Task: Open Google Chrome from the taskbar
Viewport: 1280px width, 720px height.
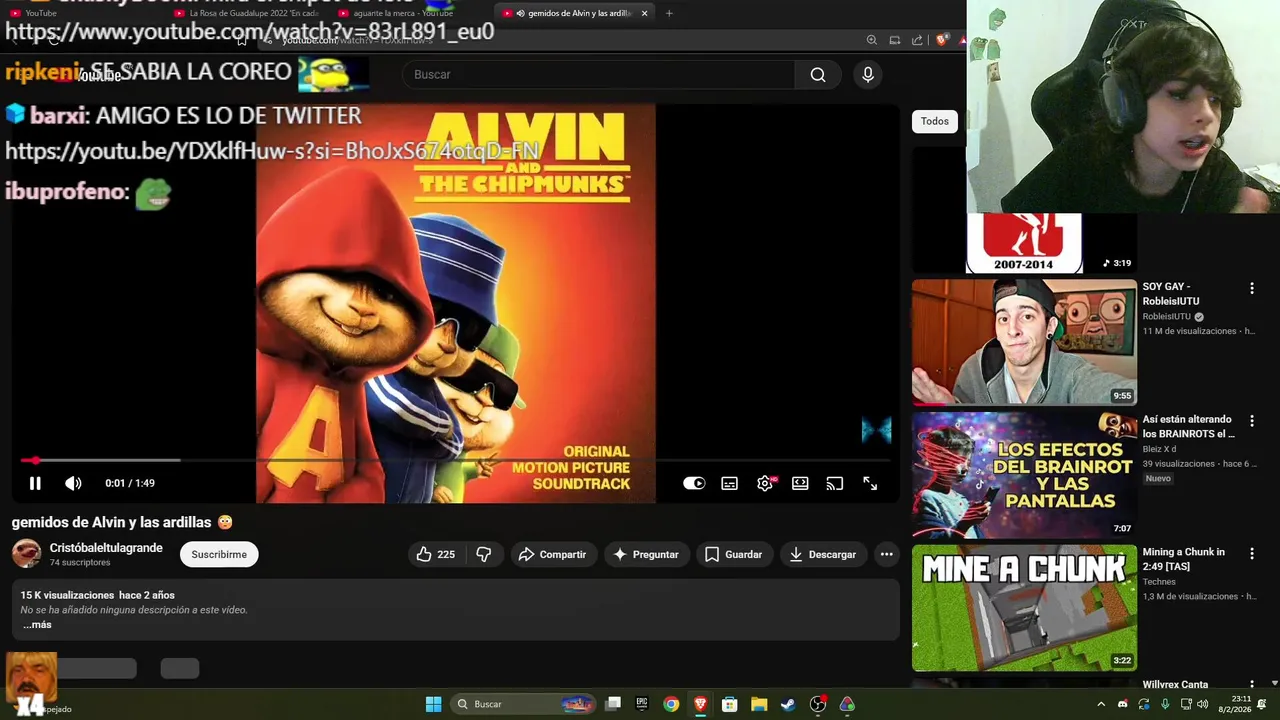Action: click(x=671, y=704)
